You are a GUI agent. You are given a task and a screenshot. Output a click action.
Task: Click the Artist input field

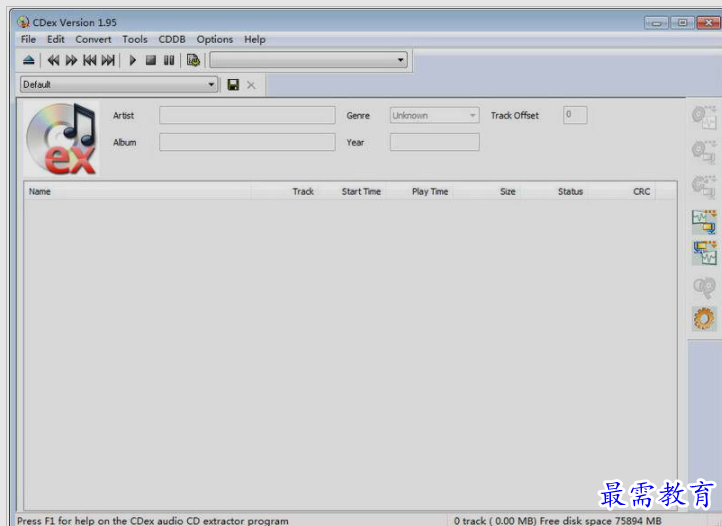(247, 115)
